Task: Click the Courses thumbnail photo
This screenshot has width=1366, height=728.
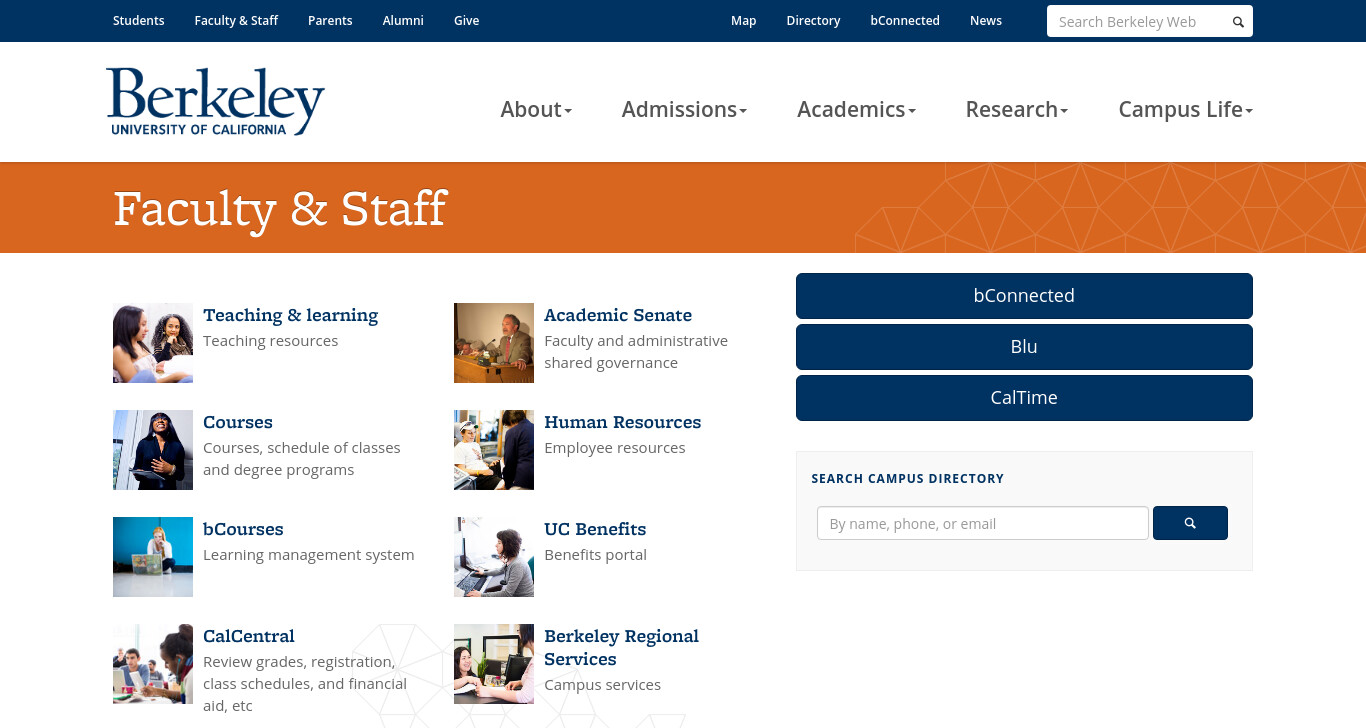Action: [153, 450]
